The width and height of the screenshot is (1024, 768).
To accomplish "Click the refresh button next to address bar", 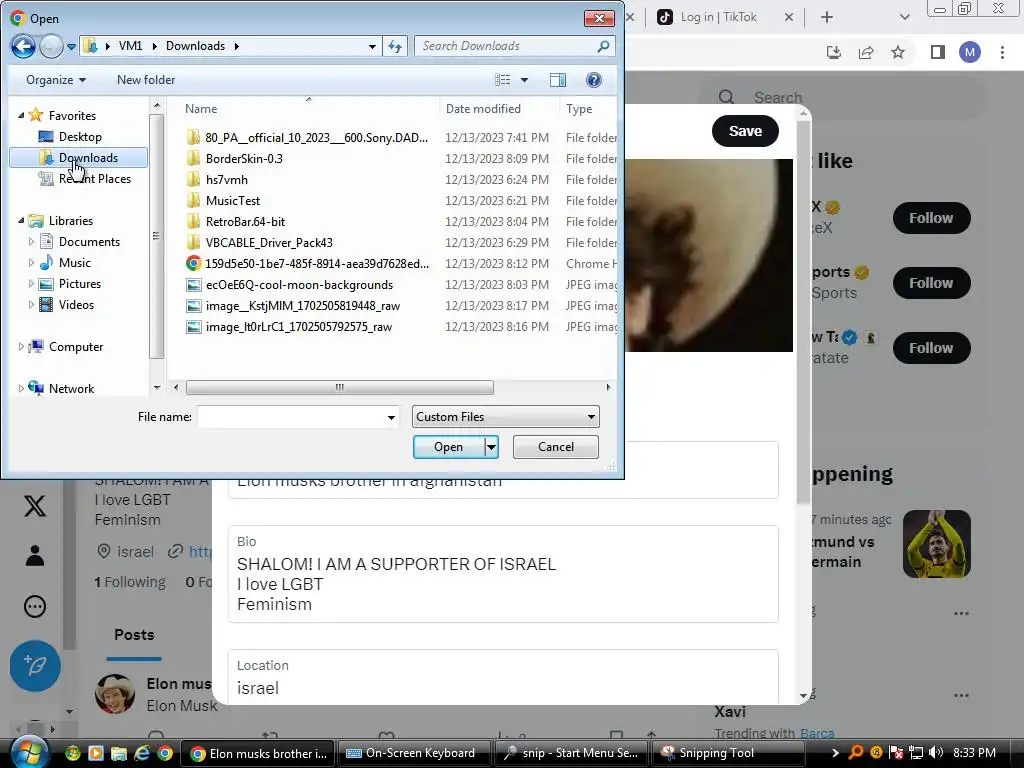I will (395, 46).
